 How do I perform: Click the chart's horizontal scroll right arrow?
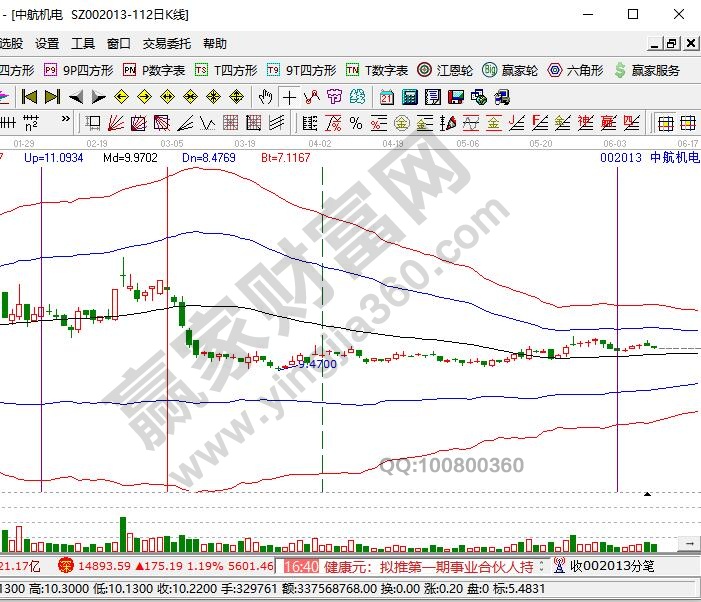[x=691, y=541]
